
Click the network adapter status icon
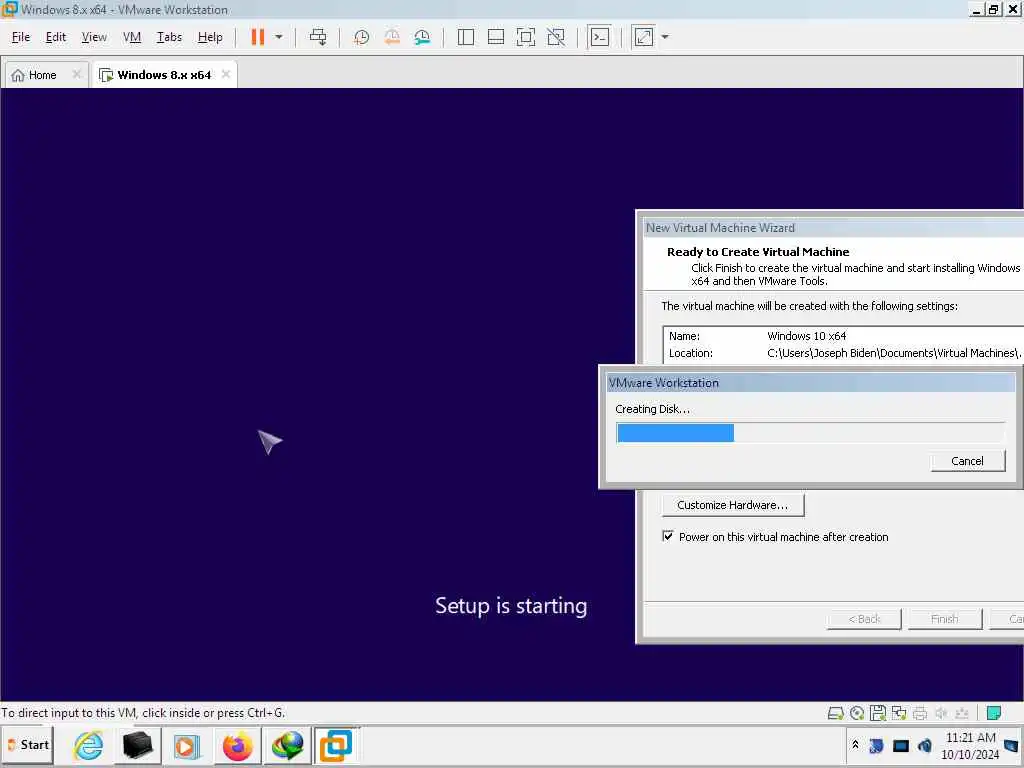899,713
